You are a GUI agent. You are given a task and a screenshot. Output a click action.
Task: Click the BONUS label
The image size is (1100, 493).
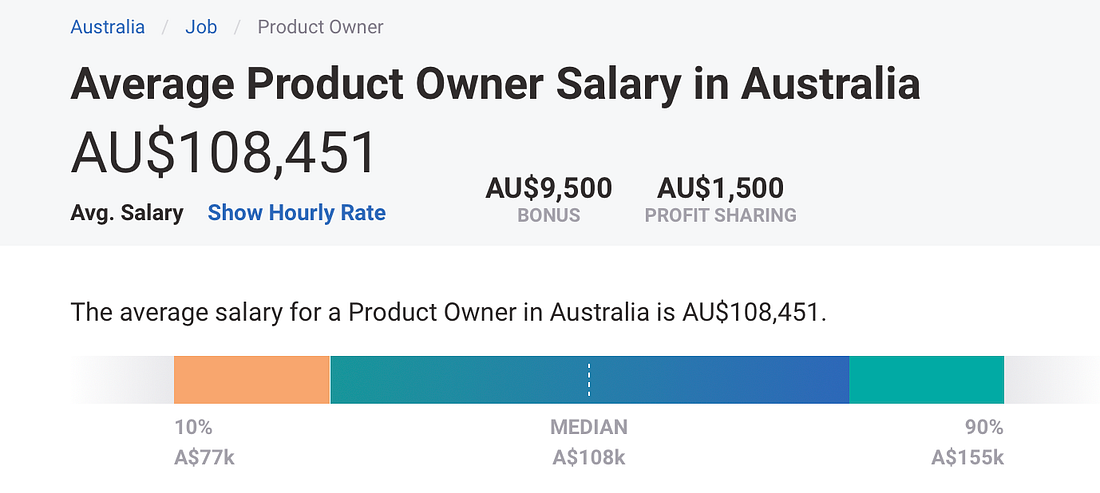click(x=549, y=215)
